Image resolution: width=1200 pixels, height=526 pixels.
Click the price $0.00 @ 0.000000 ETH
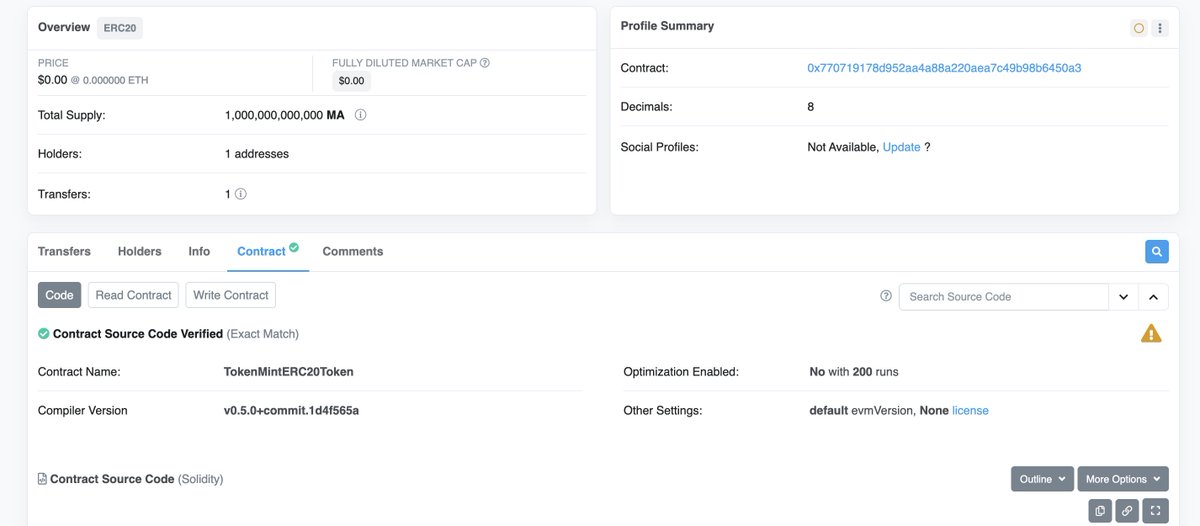coord(93,80)
